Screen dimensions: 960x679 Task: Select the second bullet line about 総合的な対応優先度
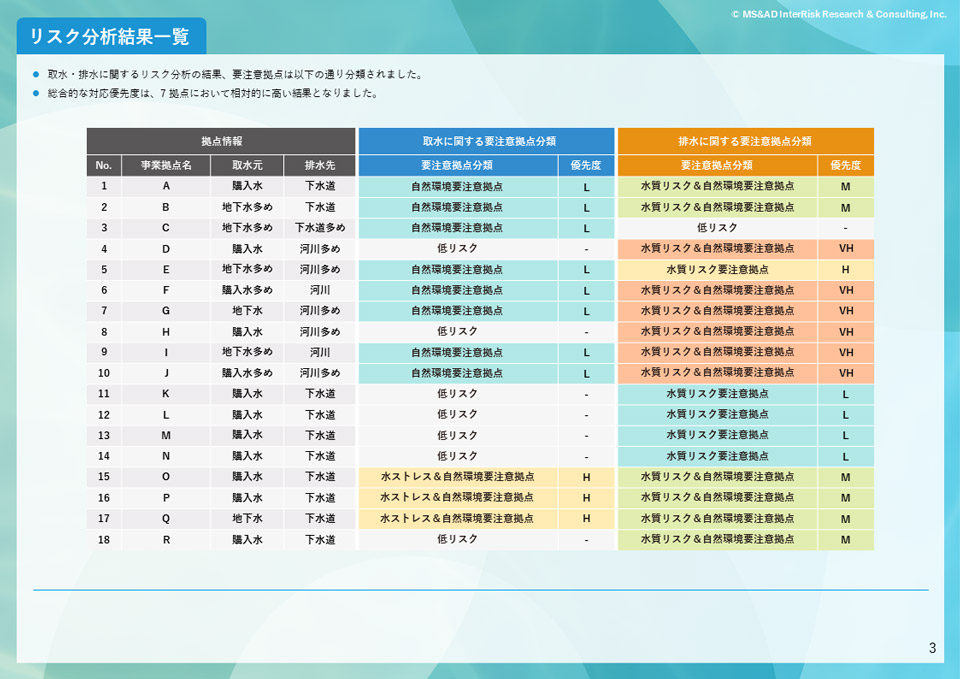tap(213, 93)
